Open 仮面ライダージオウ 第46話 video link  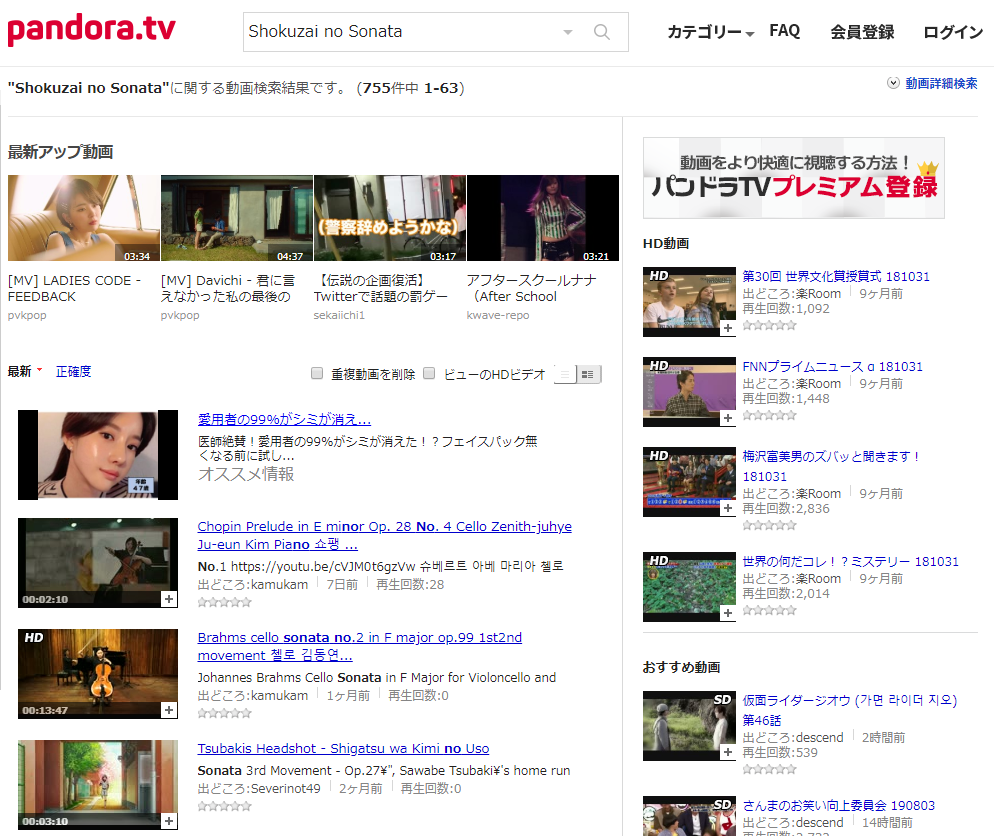(x=849, y=710)
